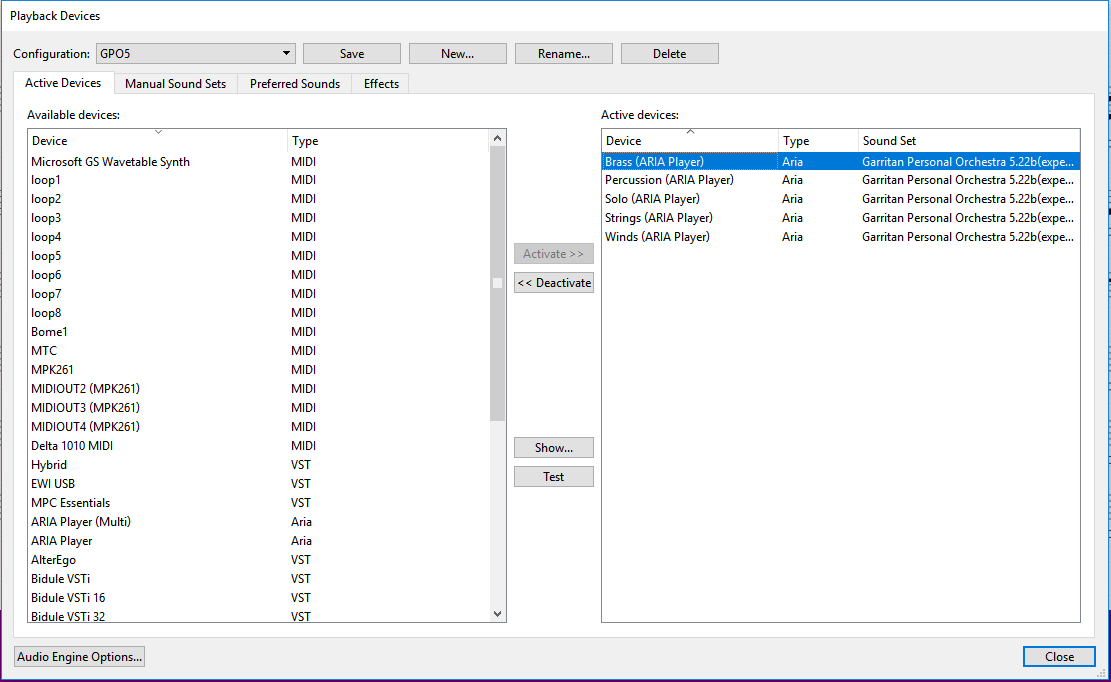The image size is (1111, 682).
Task: Click the Show... device button
Action: click(x=554, y=448)
